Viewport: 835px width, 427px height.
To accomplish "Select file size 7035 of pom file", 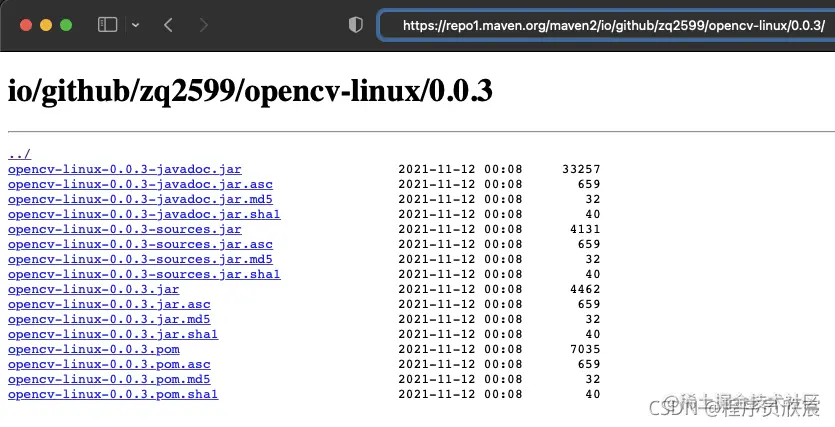I will tap(585, 349).
